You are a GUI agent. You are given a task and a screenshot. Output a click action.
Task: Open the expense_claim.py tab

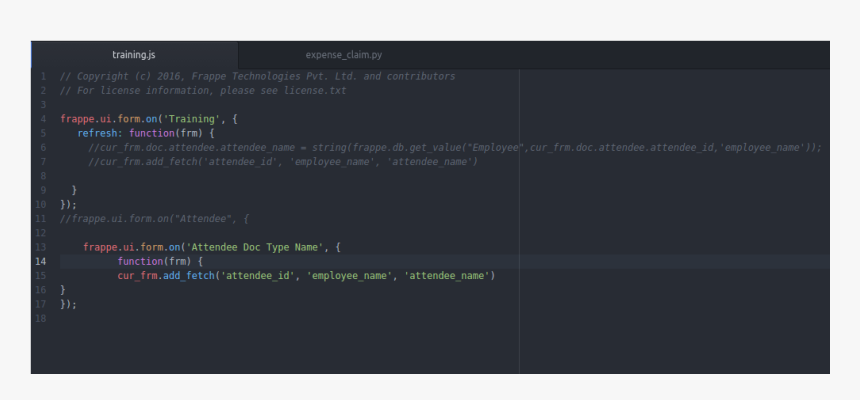(344, 55)
